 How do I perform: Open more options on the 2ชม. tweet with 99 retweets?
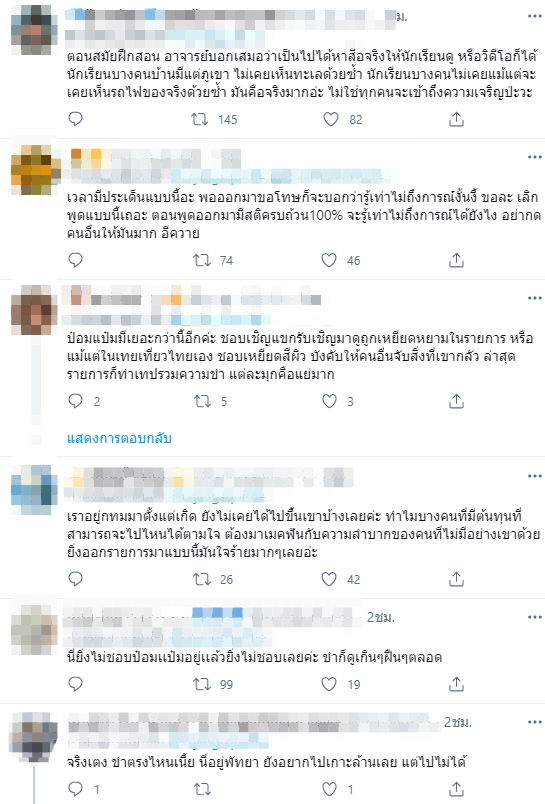[x=534, y=617]
